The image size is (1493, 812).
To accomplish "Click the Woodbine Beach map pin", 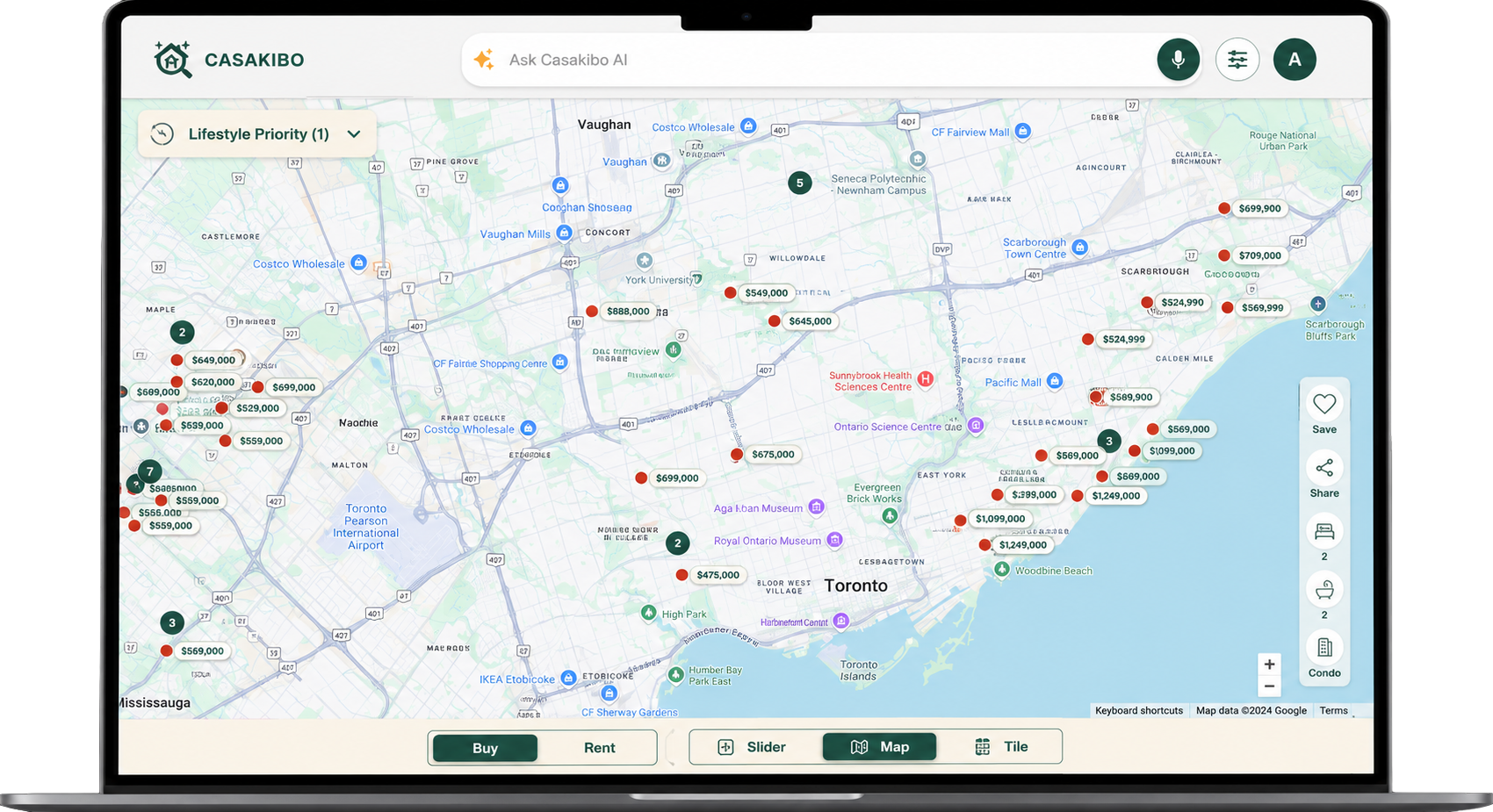I will 1002,569.
